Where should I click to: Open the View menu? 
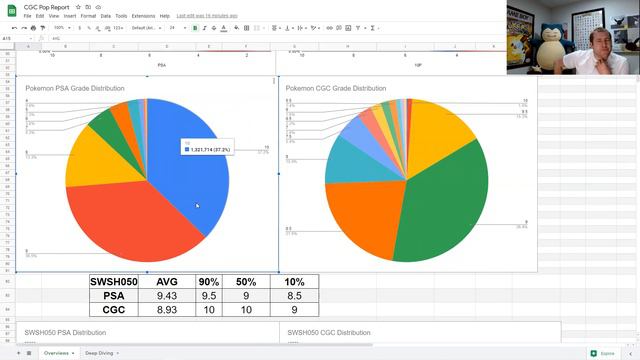pos(54,16)
